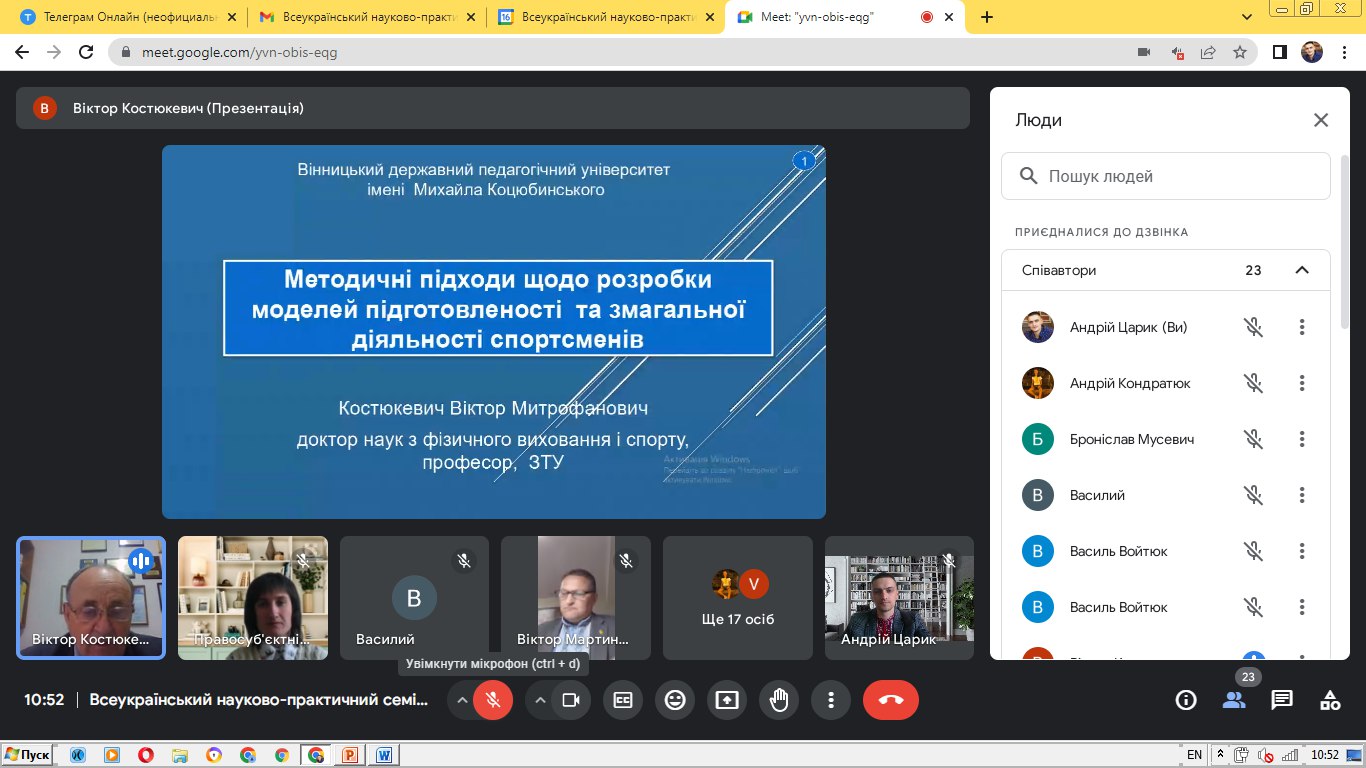The image size is (1366, 768).
Task: Click the raise hand icon
Action: pyautogui.click(x=779, y=700)
